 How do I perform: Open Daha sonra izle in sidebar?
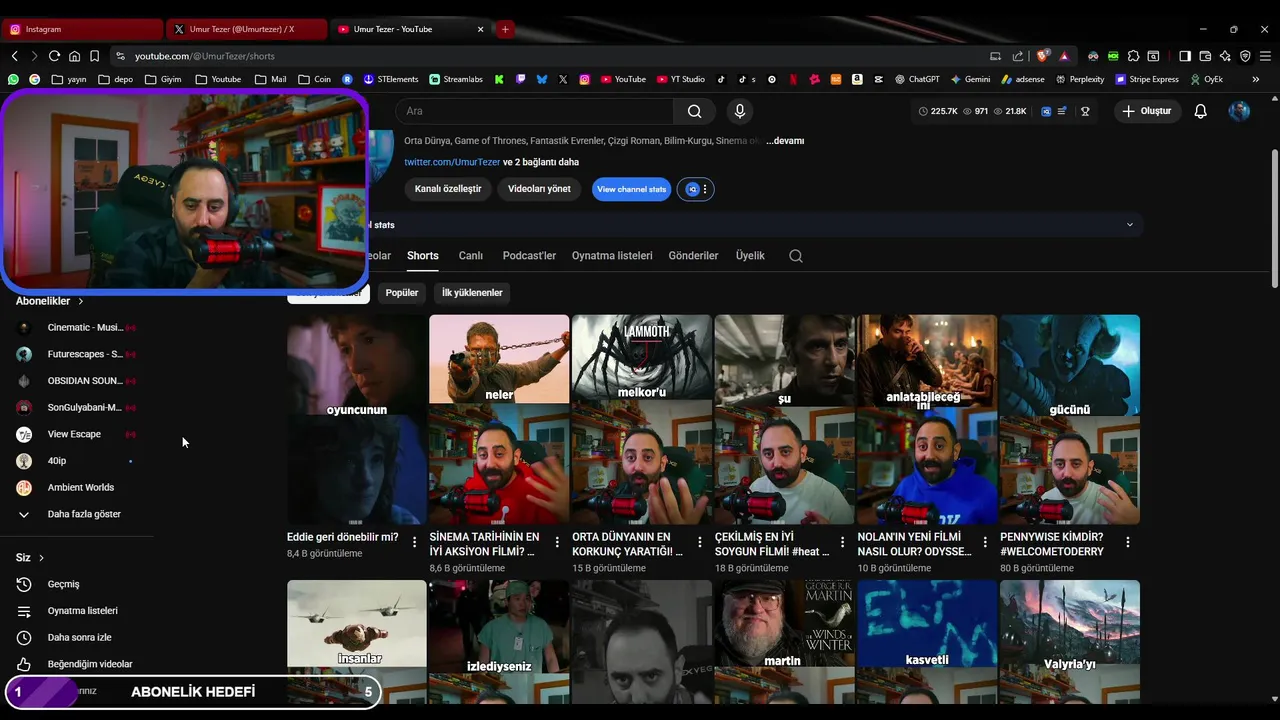(x=79, y=637)
